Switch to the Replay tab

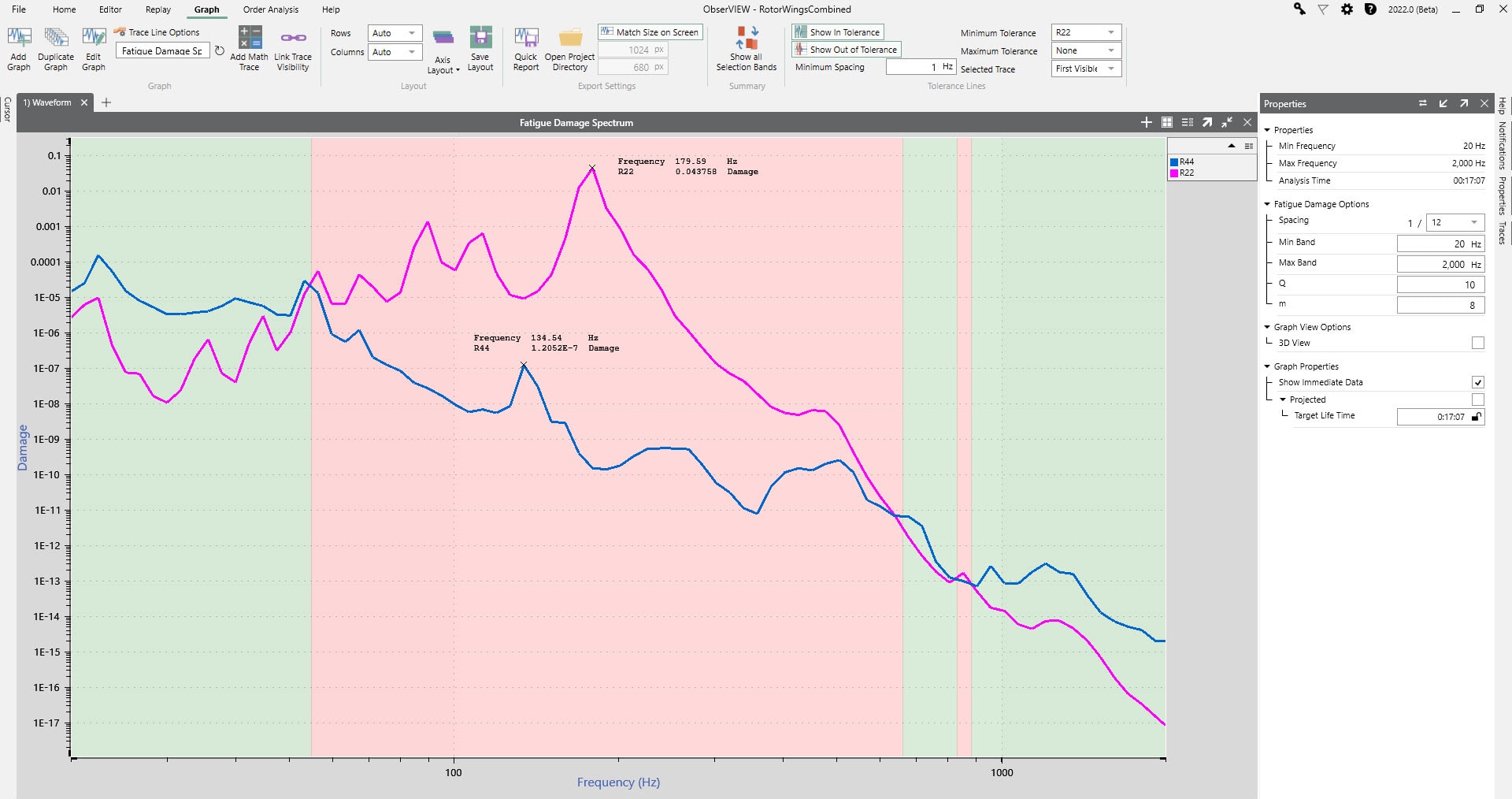(158, 9)
